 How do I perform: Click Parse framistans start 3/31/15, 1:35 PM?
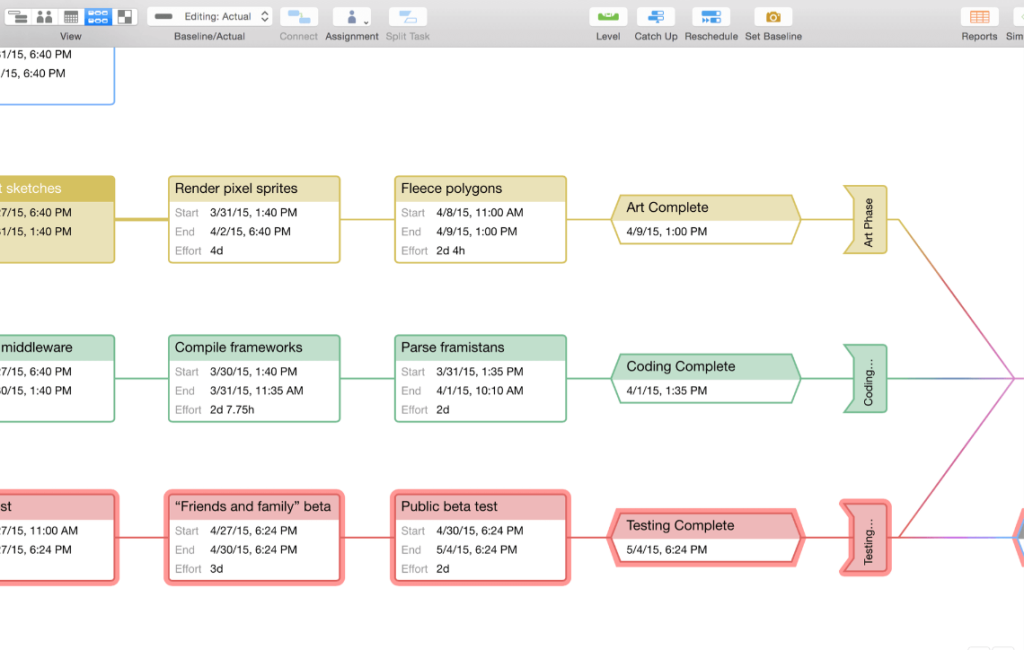click(479, 371)
